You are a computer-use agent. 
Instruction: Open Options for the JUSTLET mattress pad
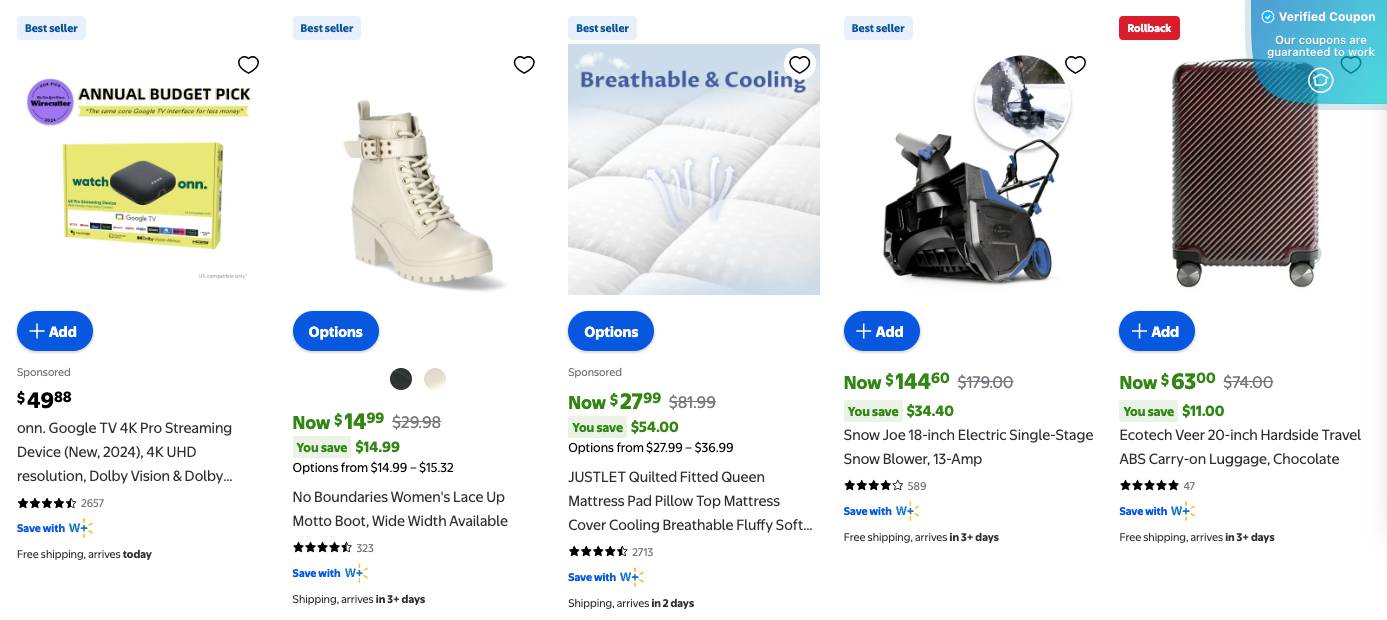click(610, 331)
